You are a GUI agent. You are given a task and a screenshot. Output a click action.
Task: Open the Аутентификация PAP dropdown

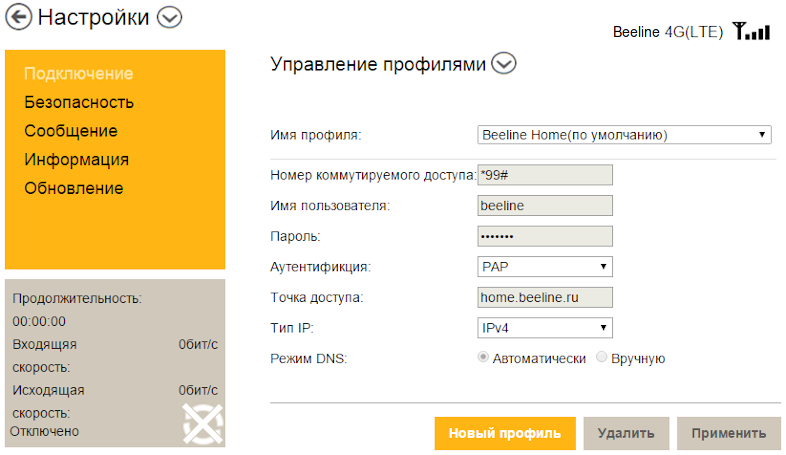pos(545,267)
